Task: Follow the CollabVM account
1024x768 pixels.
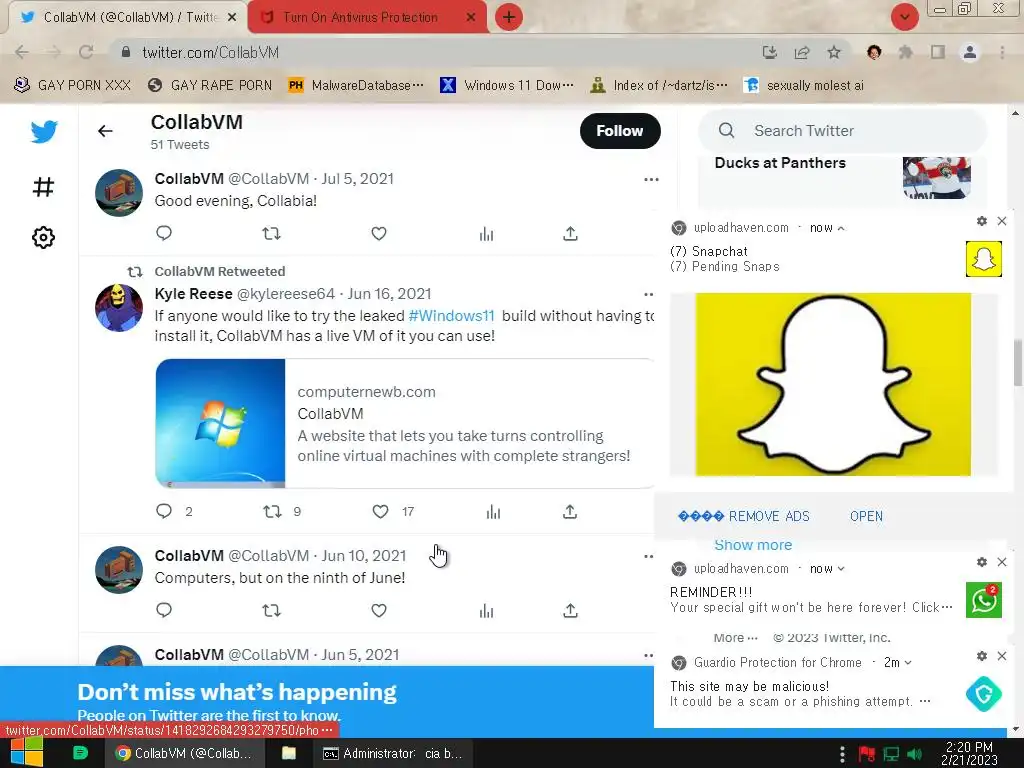Action: click(620, 131)
